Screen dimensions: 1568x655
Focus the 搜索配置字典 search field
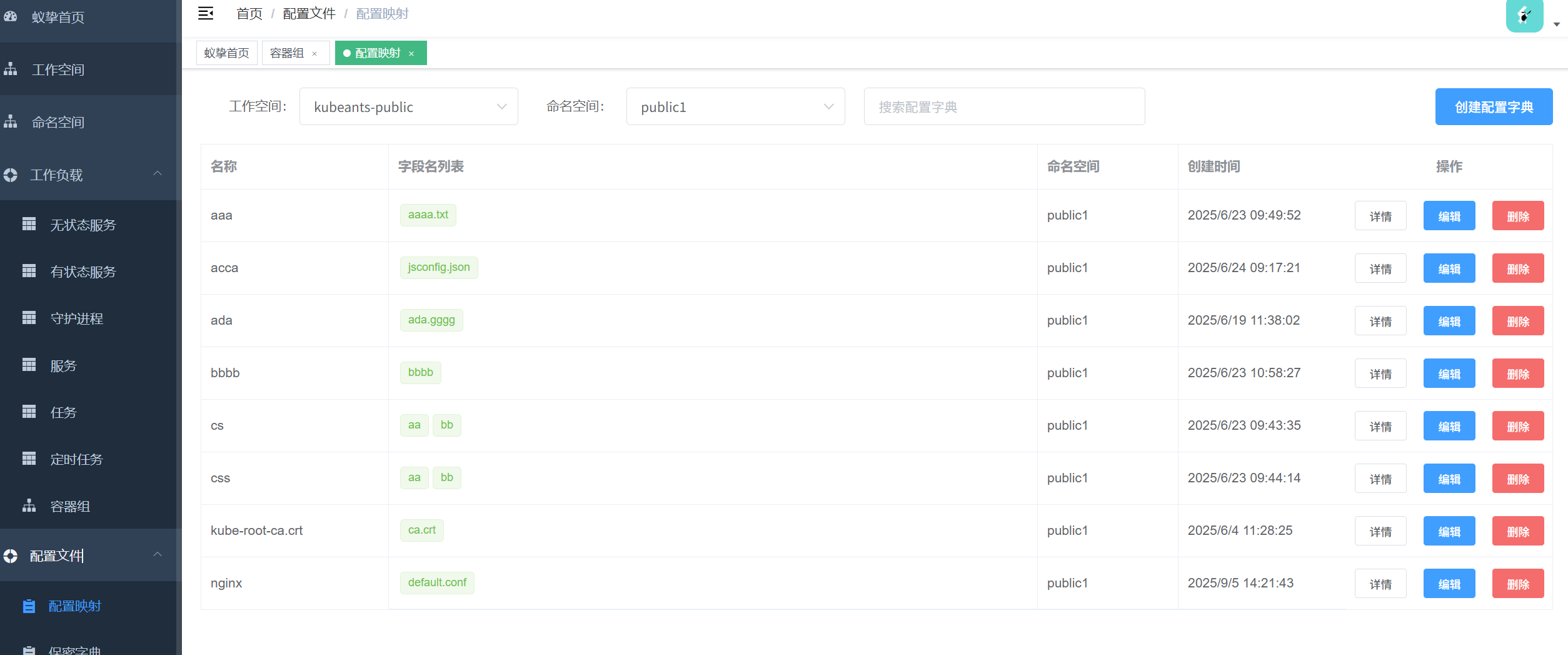coord(1003,107)
